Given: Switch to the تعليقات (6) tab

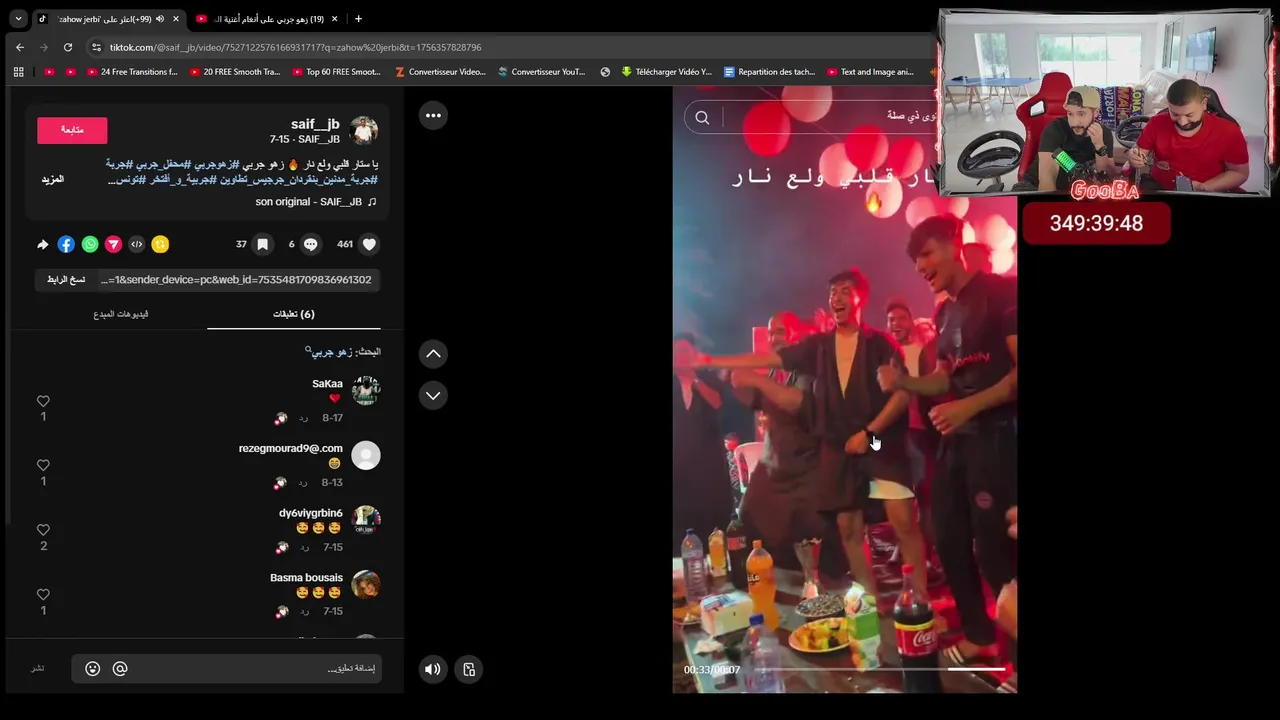Looking at the screenshot, I should [294, 314].
